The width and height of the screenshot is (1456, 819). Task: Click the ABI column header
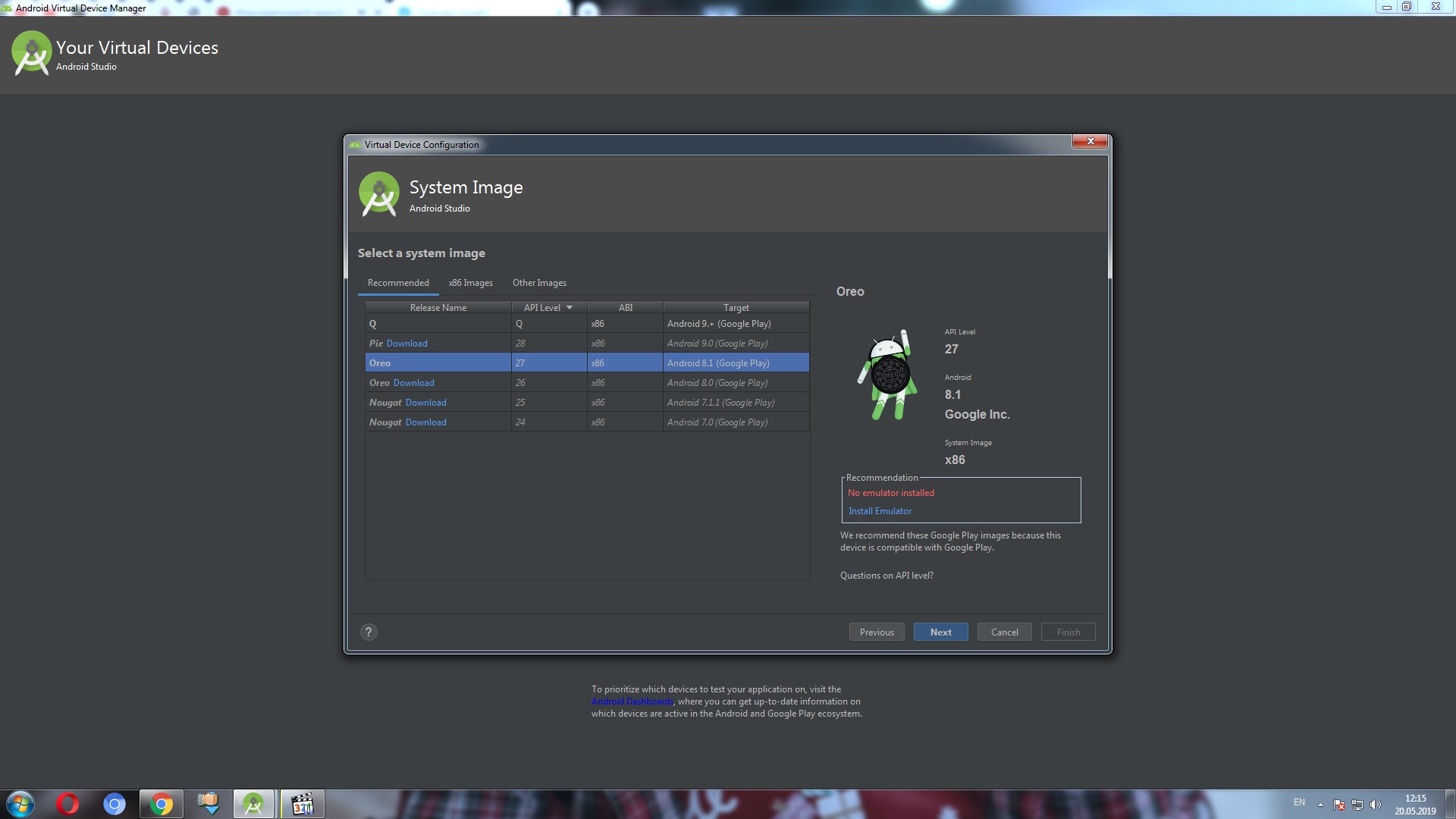click(625, 307)
